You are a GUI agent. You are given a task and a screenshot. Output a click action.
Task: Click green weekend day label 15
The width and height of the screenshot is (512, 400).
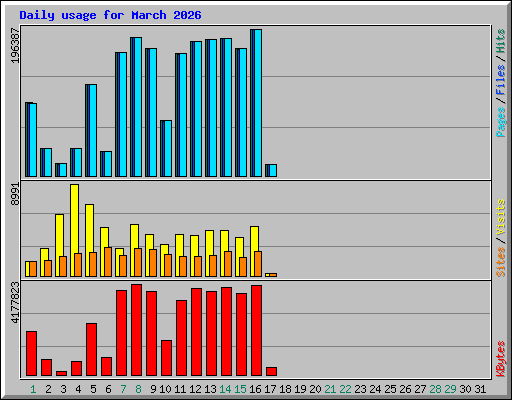pos(240,389)
